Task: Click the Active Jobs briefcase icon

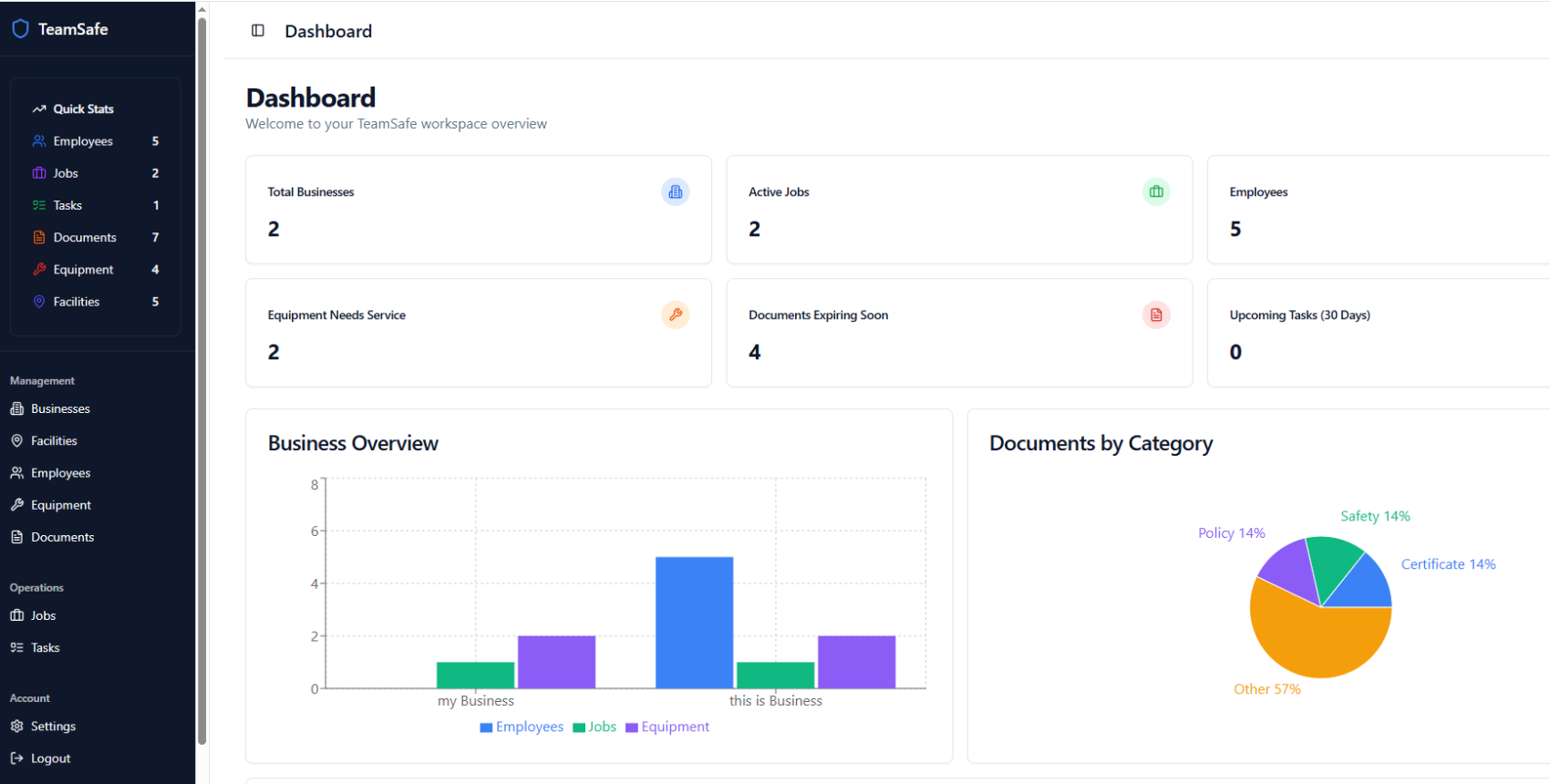Action: (x=1155, y=192)
